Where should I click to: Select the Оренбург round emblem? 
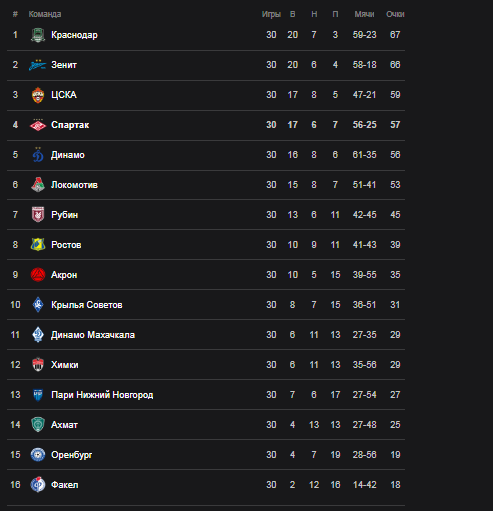[38, 455]
